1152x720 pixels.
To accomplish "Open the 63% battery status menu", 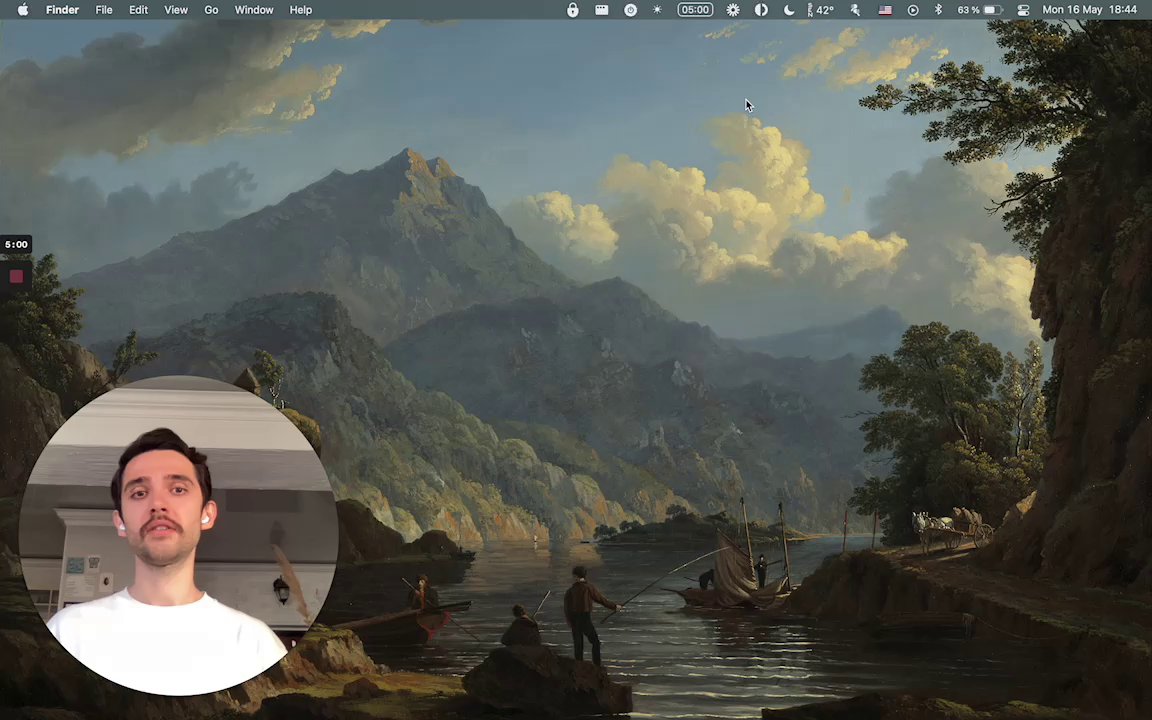I will coord(979,10).
